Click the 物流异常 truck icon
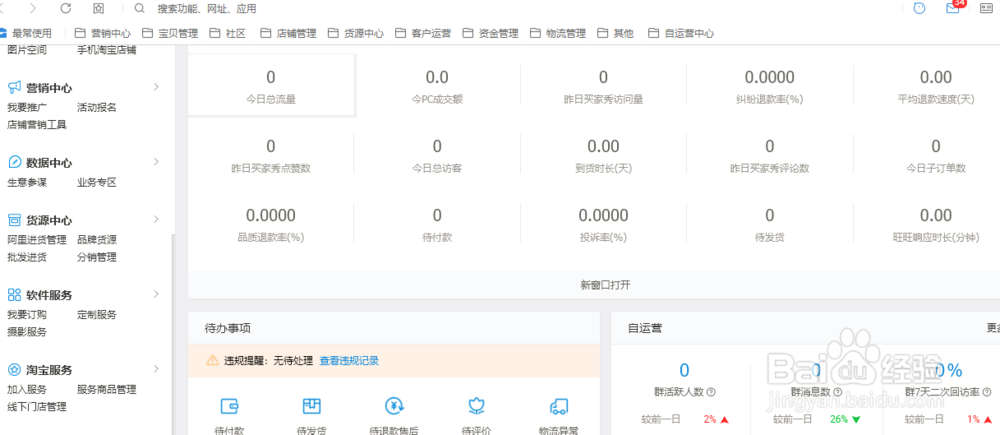Image resolution: width=1000 pixels, height=435 pixels. click(x=559, y=406)
